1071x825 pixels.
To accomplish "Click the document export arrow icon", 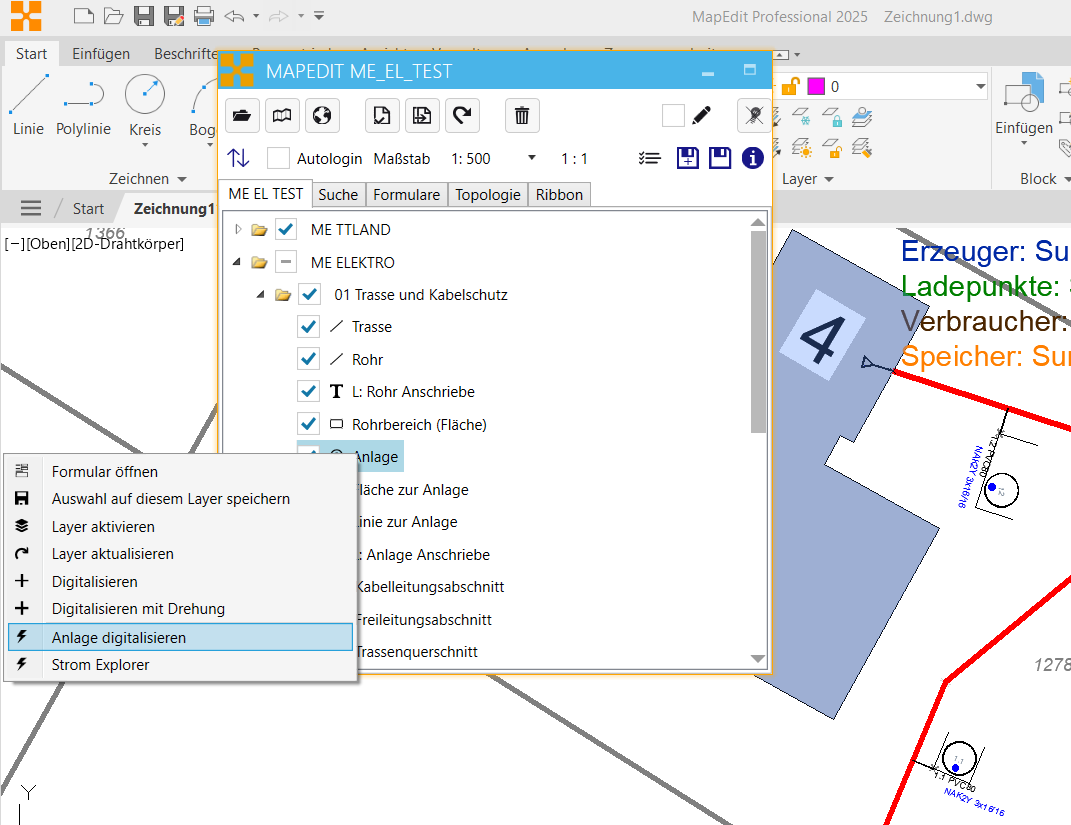I will click(x=422, y=115).
